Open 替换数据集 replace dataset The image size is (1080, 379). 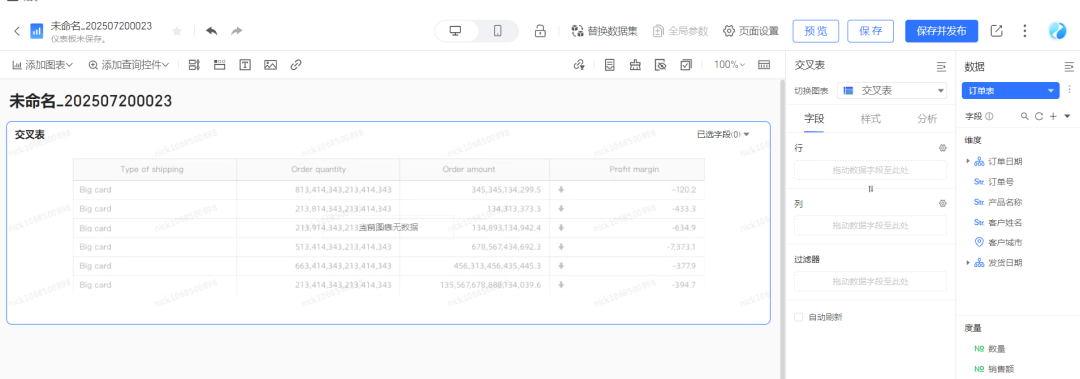604,31
